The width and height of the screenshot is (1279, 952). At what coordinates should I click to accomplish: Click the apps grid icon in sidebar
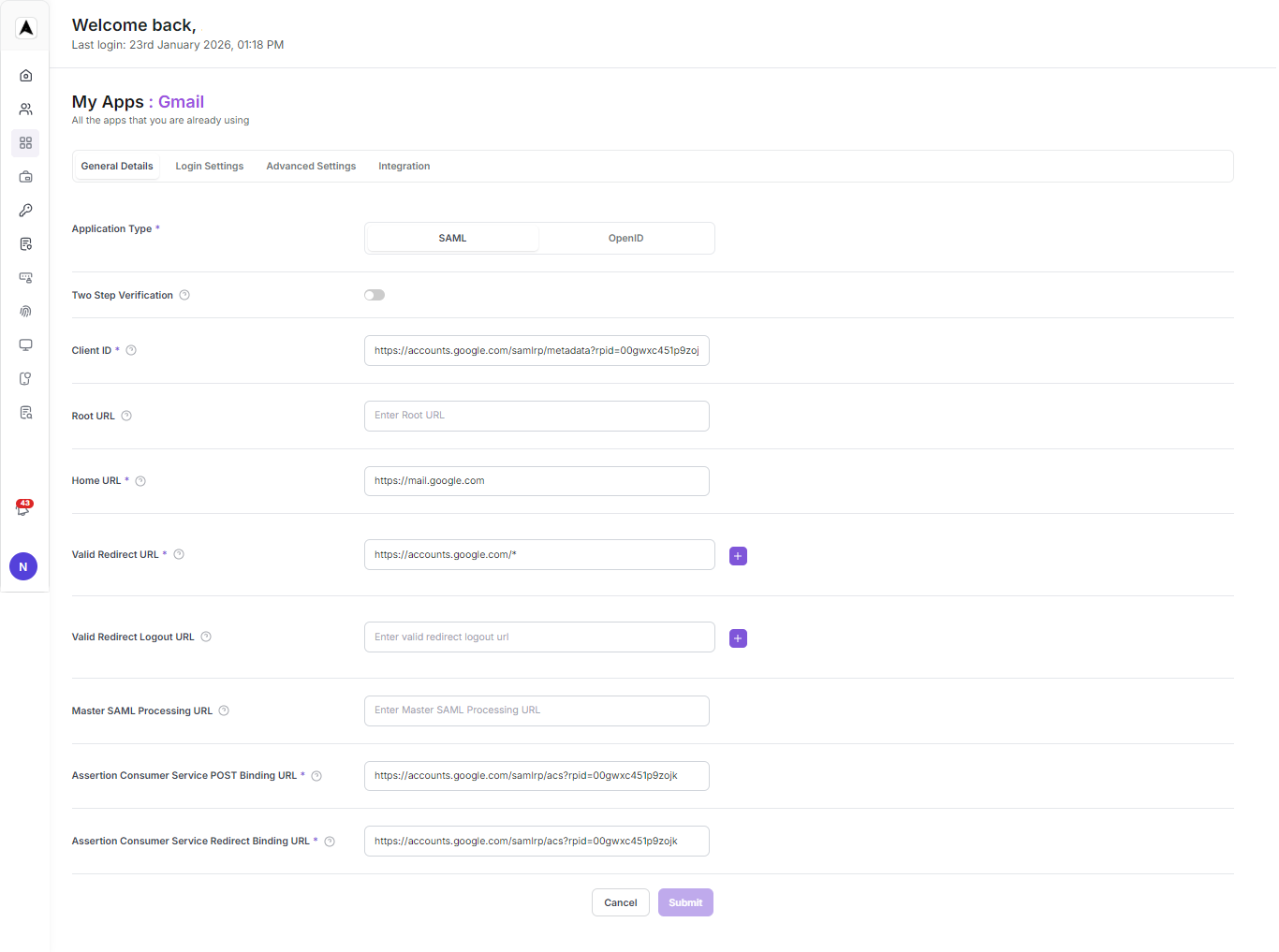pyautogui.click(x=26, y=143)
